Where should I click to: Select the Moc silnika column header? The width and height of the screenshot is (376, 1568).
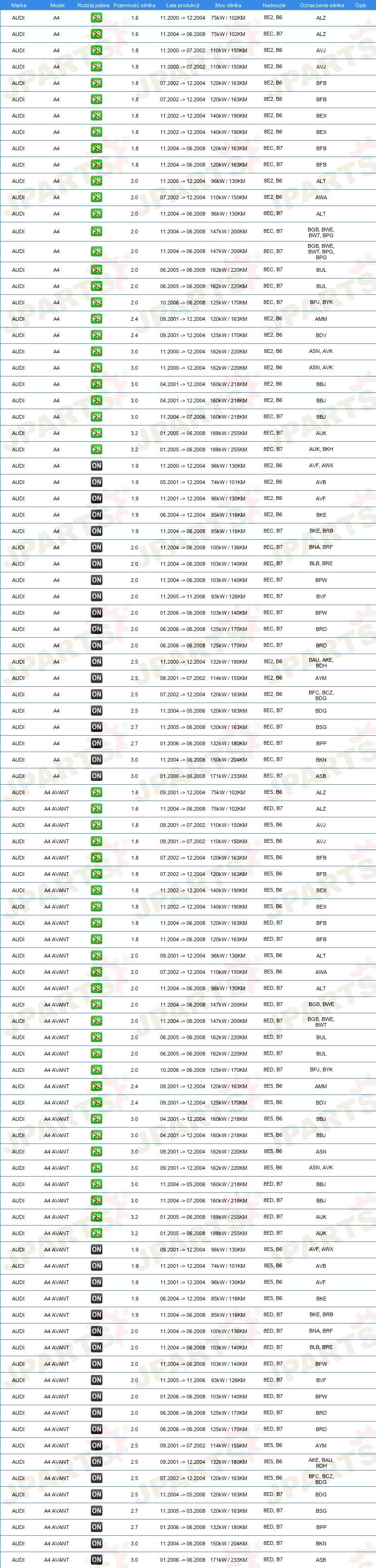(x=228, y=5)
